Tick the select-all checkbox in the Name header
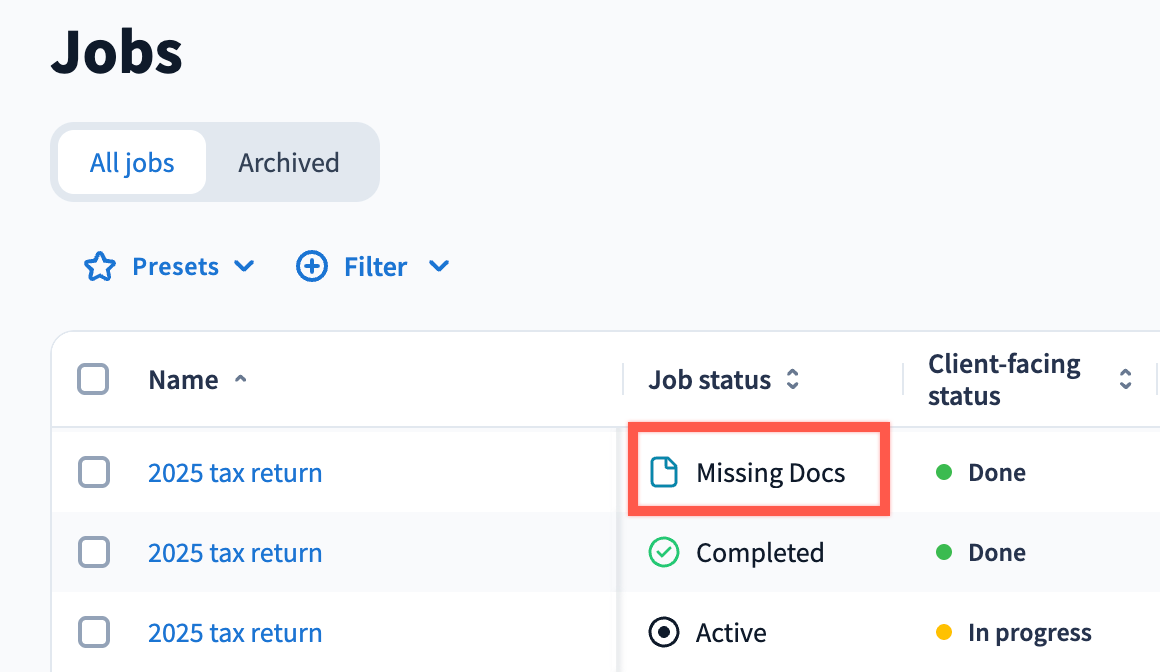The image size is (1160, 672). click(x=93, y=380)
